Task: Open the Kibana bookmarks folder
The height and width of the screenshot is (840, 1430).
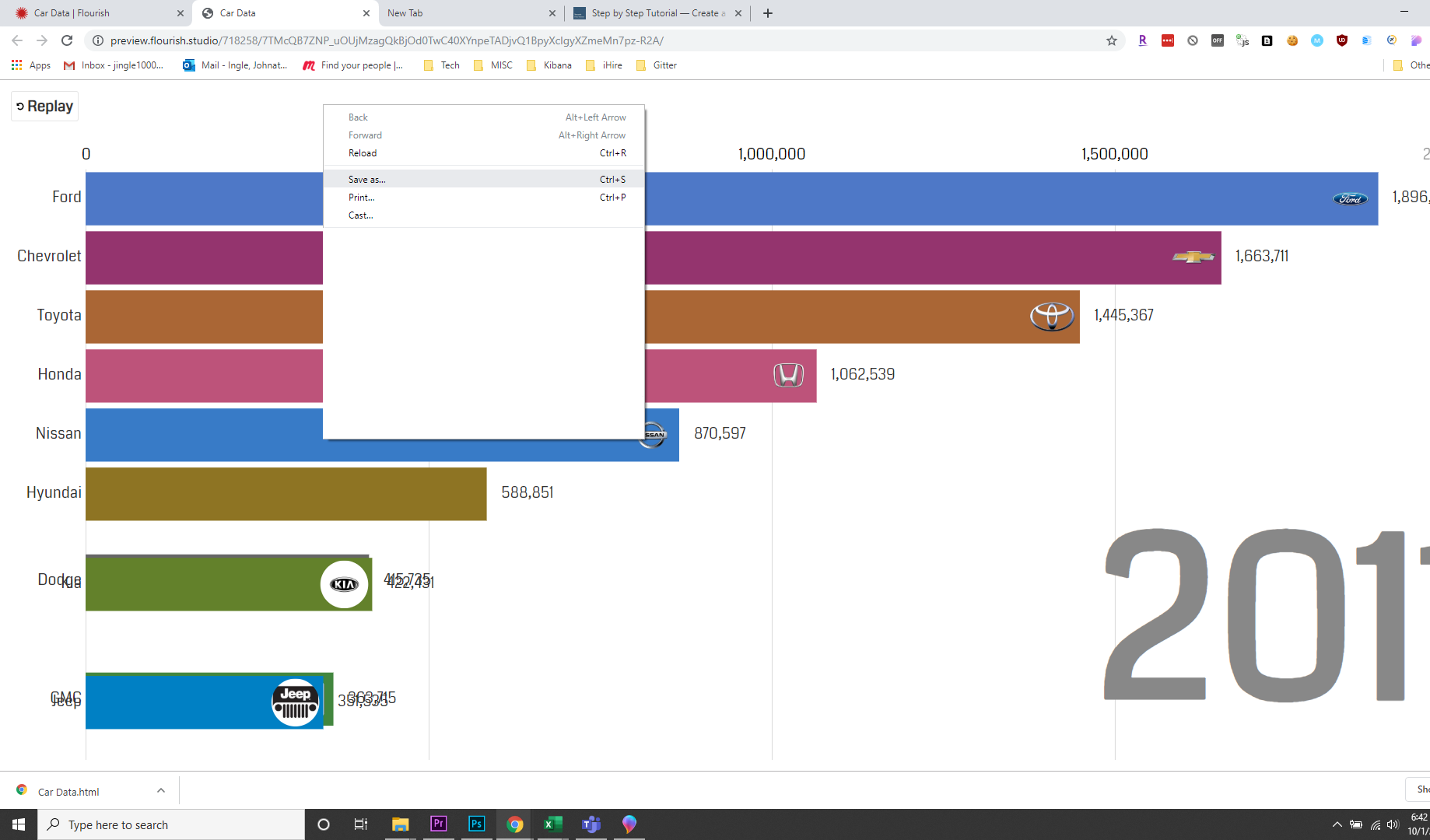Action: click(x=549, y=65)
